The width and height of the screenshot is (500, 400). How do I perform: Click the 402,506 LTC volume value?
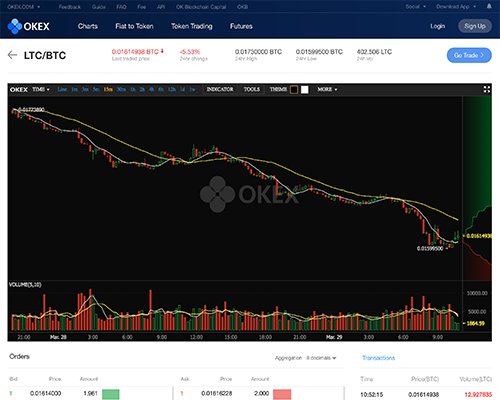pyautogui.click(x=374, y=52)
